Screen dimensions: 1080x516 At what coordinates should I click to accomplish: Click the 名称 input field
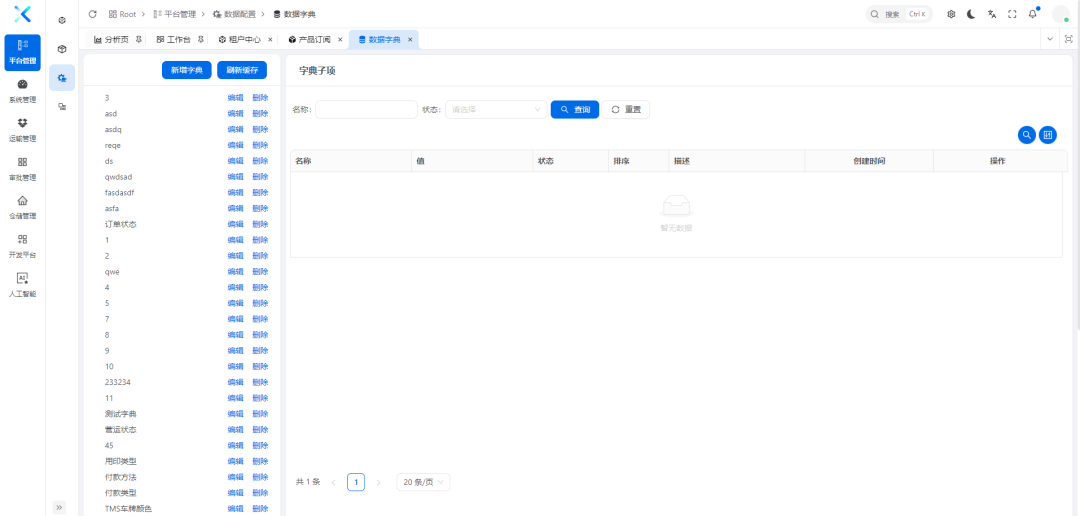point(366,109)
